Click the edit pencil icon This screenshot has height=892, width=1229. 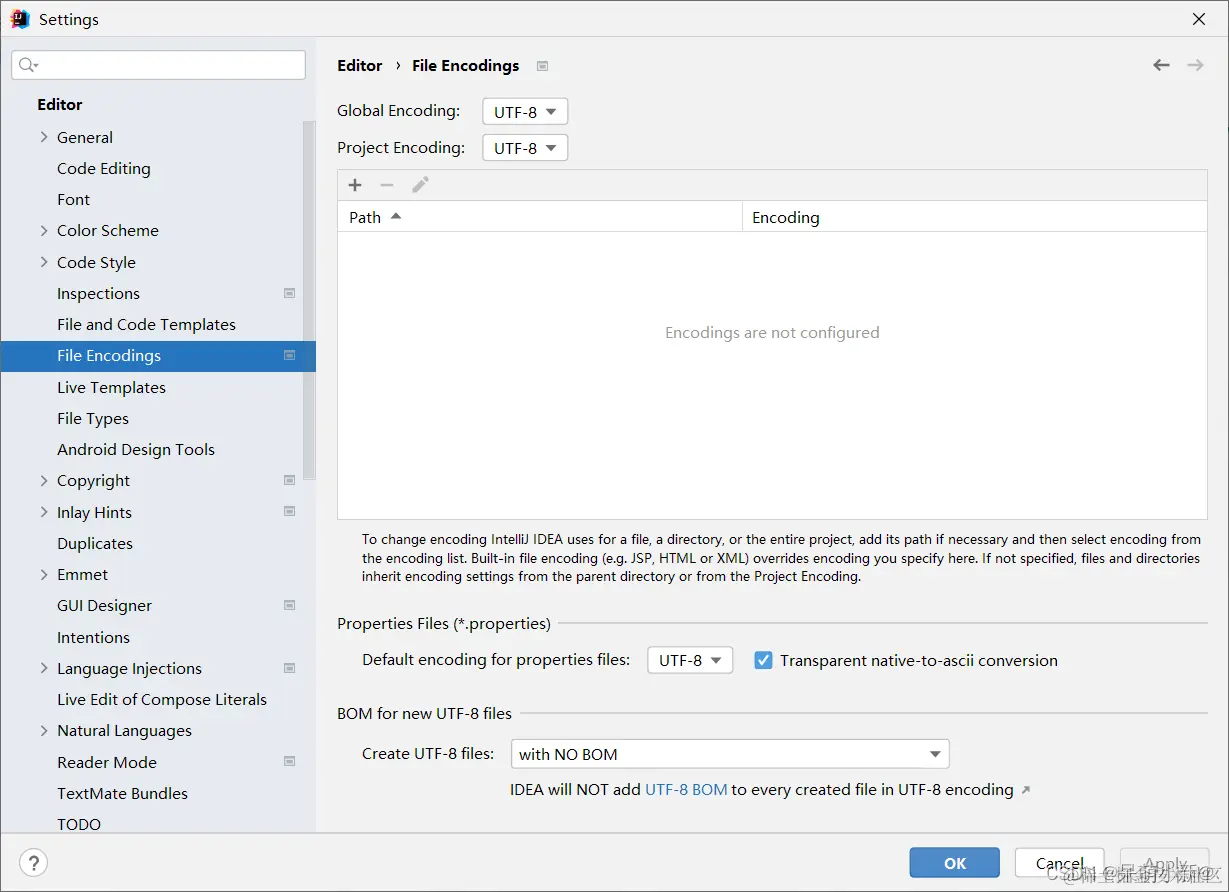click(420, 185)
